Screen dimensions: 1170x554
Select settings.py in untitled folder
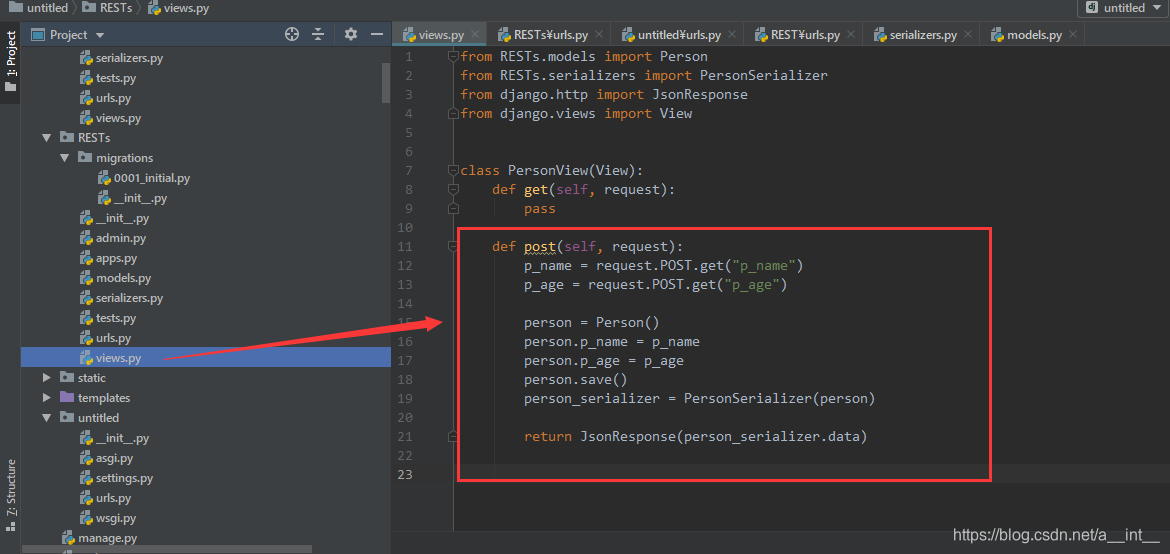click(116, 478)
